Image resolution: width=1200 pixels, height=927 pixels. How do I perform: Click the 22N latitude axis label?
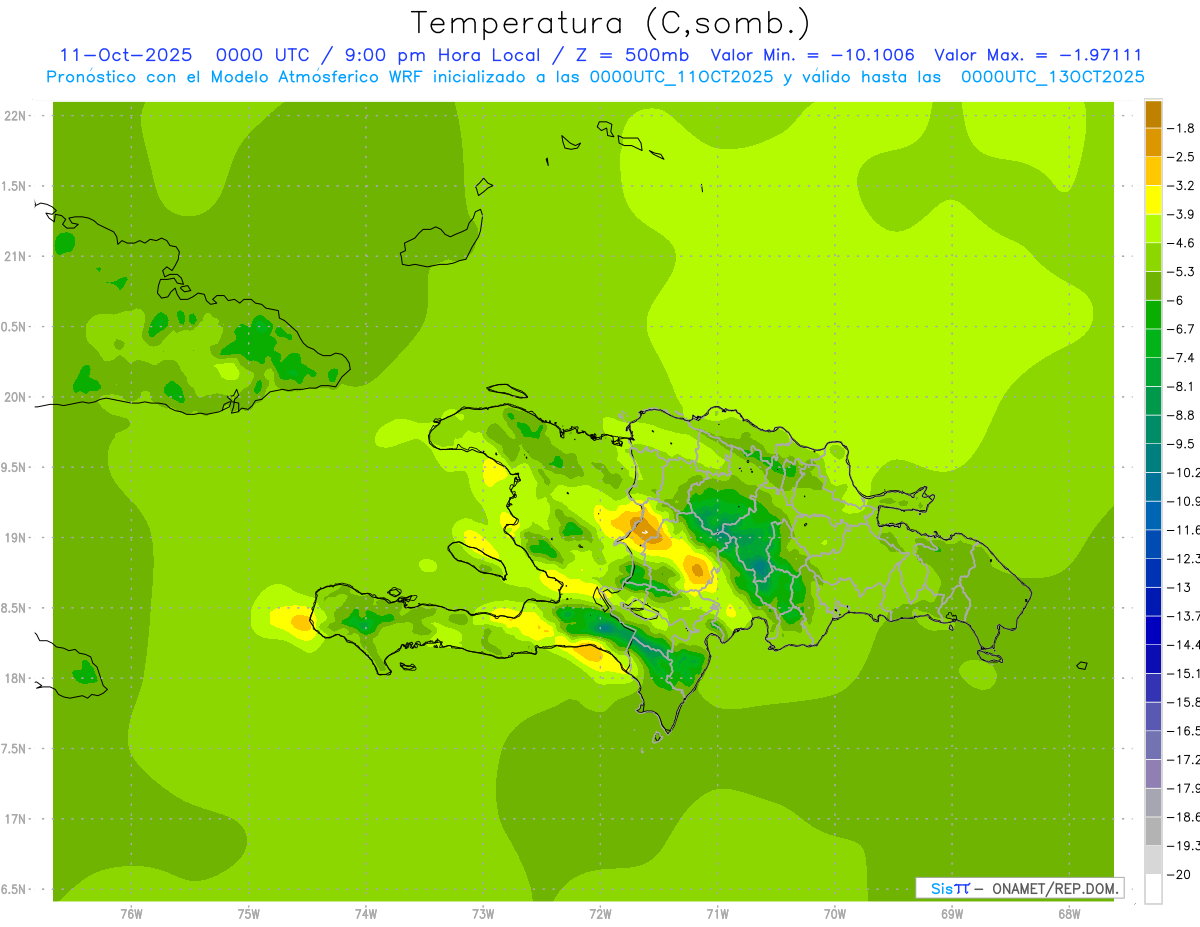pyautogui.click(x=15, y=116)
